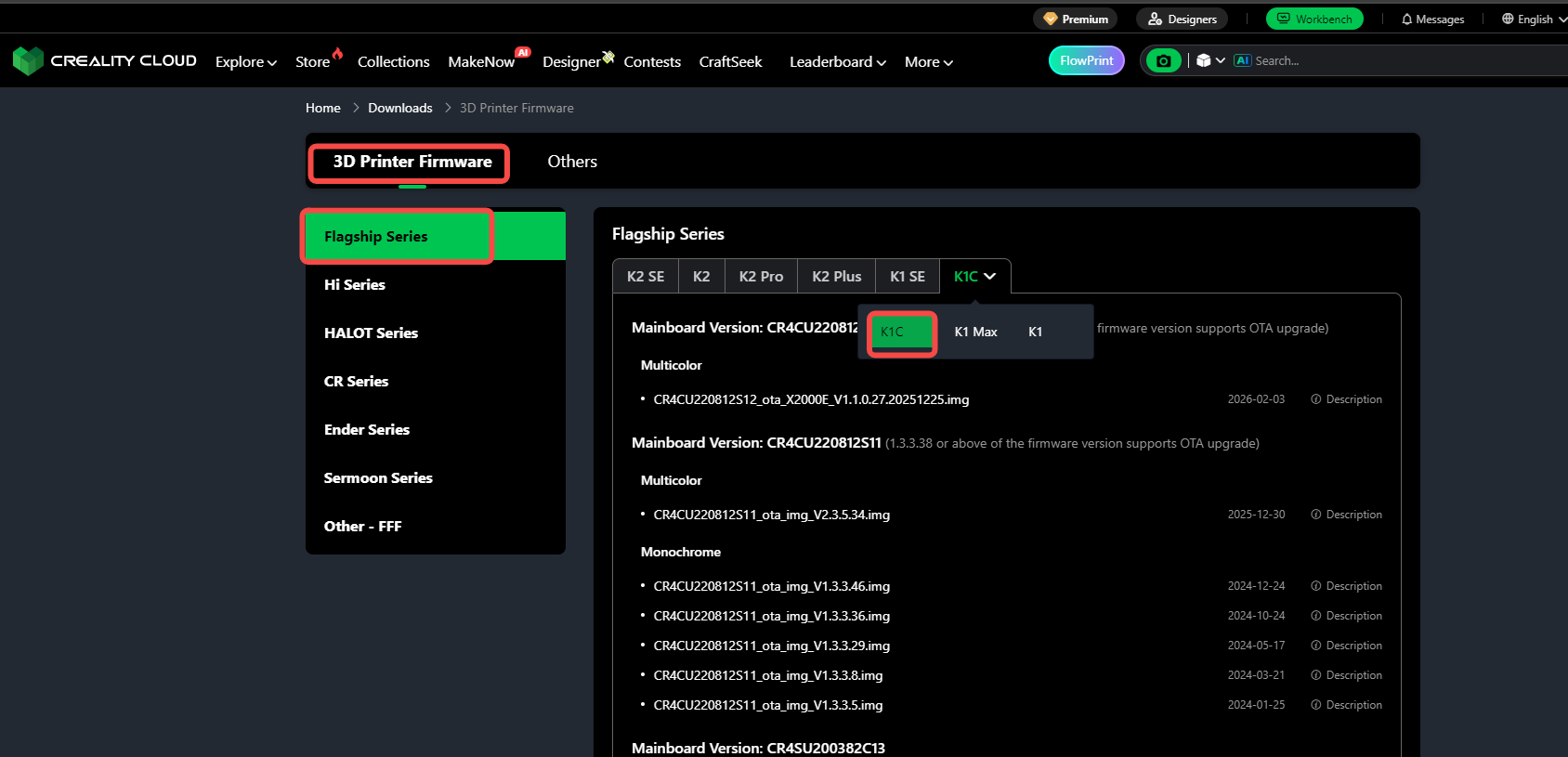
Task: Expand the Explore menu
Action: click(245, 62)
